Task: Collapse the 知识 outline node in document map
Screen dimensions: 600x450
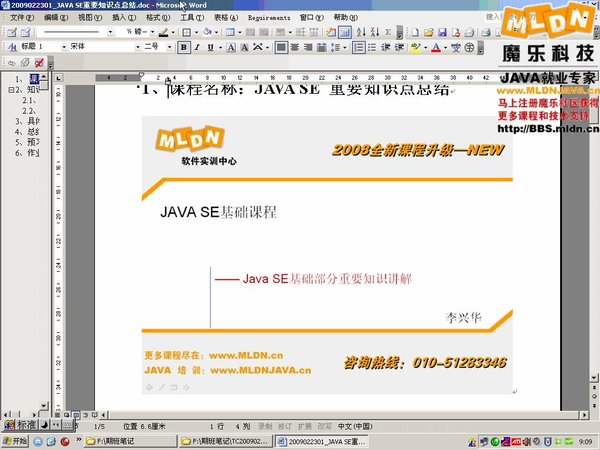Action: pos(11,90)
